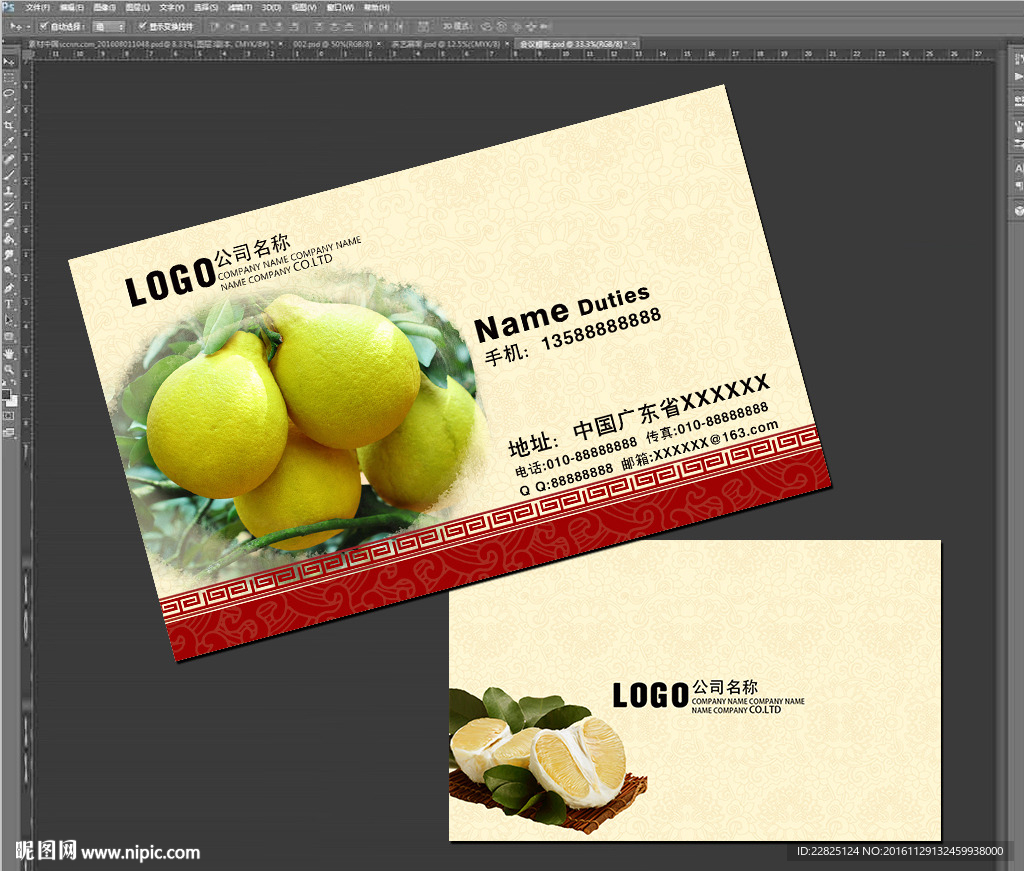Screen dimensions: 1024x871
Task: Select the Eyedropper tool
Action: 8,141
